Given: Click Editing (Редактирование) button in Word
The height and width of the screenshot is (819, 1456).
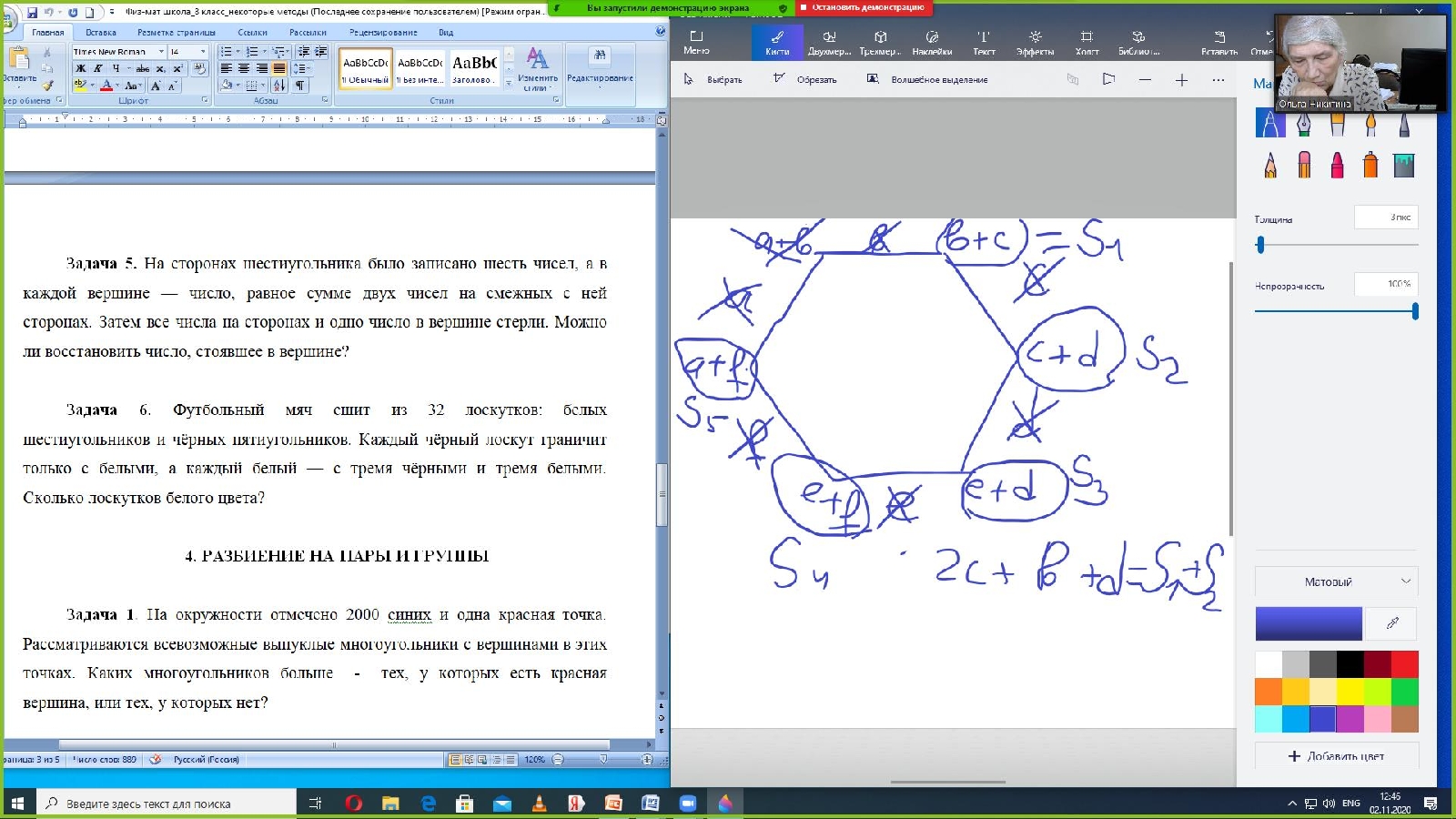Looking at the screenshot, I should [600, 69].
